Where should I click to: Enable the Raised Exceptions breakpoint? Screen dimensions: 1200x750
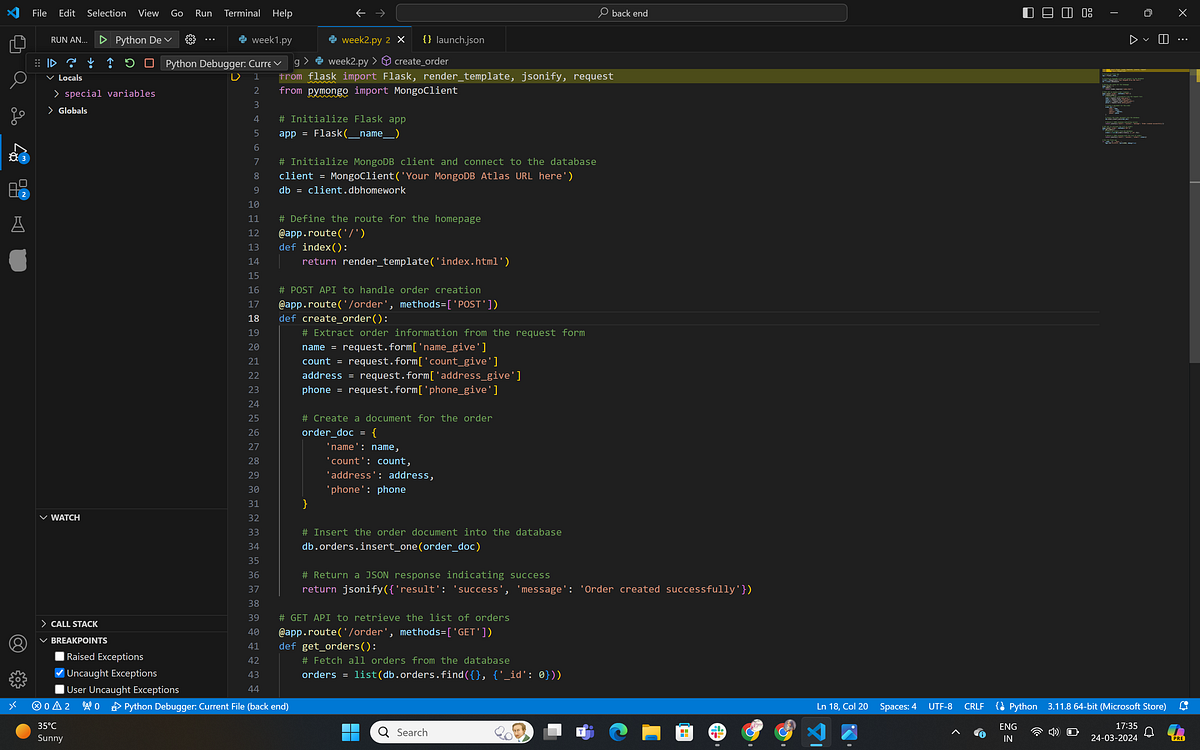57,656
